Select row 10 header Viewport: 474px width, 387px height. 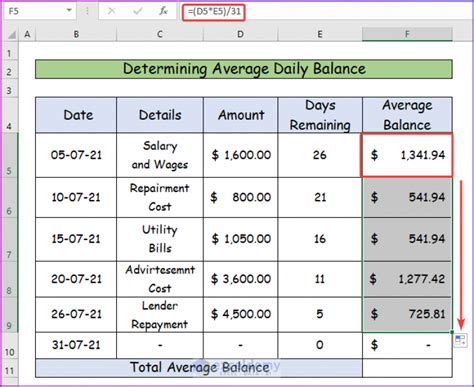(x=9, y=345)
